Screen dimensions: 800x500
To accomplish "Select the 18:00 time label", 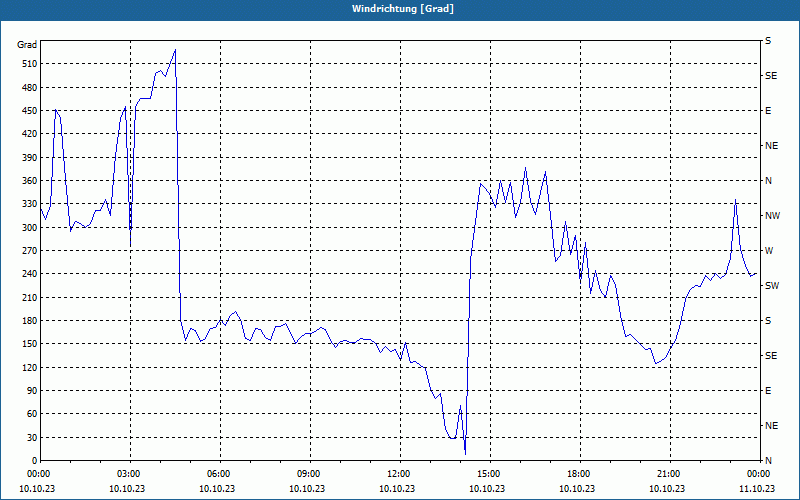I will (x=579, y=473).
